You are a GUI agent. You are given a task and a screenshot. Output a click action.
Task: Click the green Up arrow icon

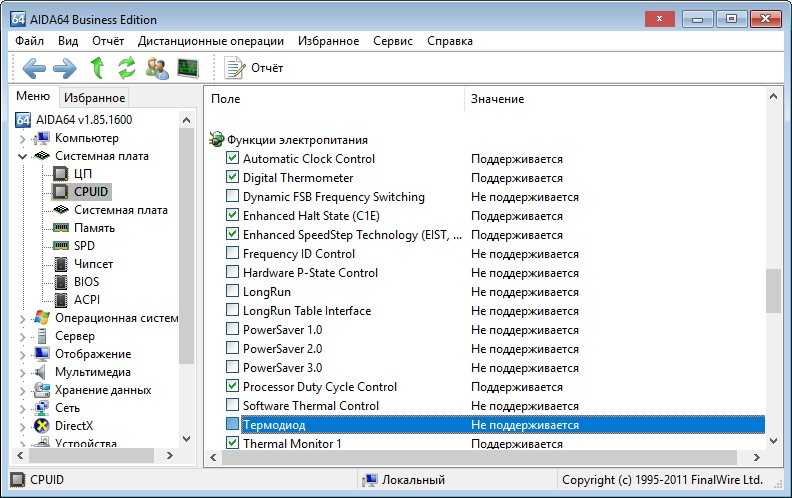click(97, 68)
